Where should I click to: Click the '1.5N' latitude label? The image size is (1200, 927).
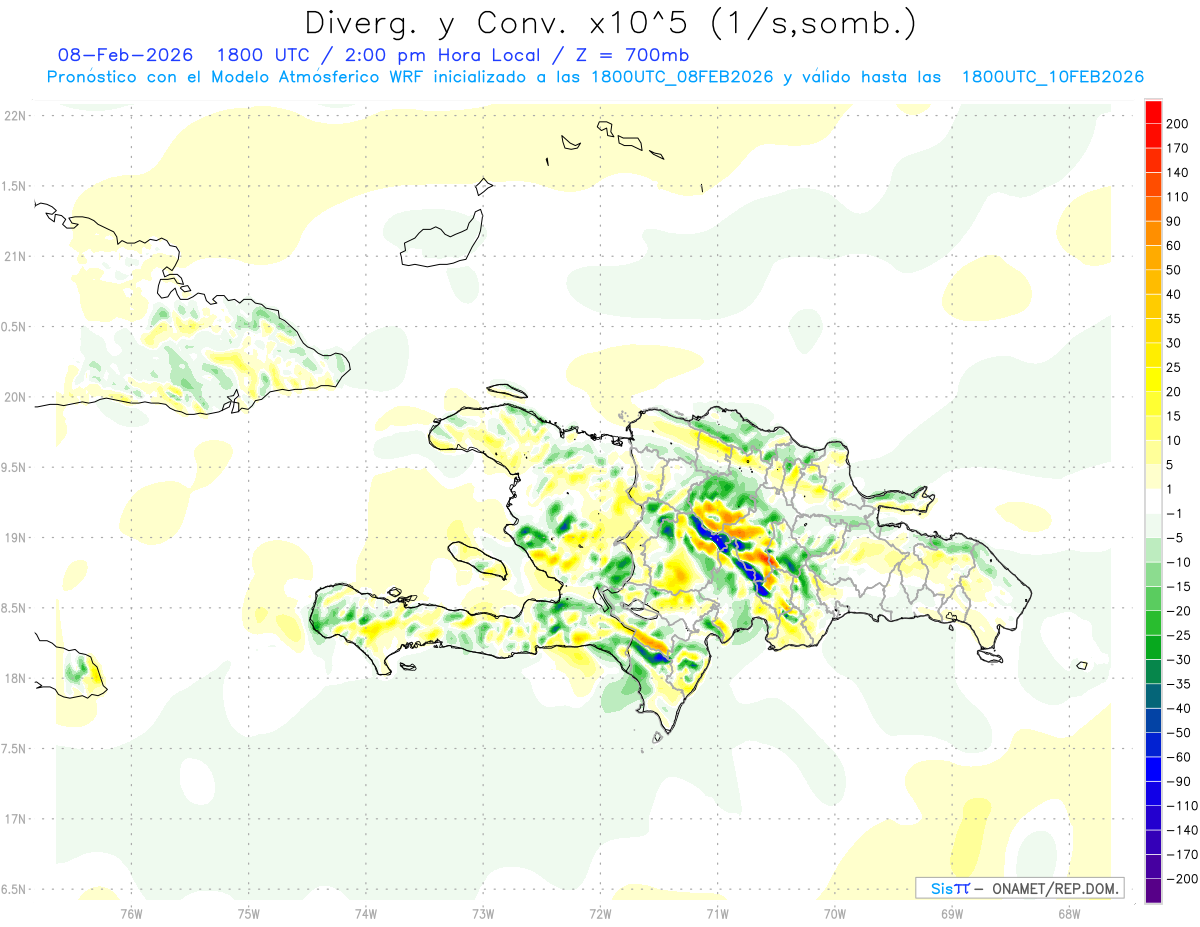pyautogui.click(x=14, y=186)
